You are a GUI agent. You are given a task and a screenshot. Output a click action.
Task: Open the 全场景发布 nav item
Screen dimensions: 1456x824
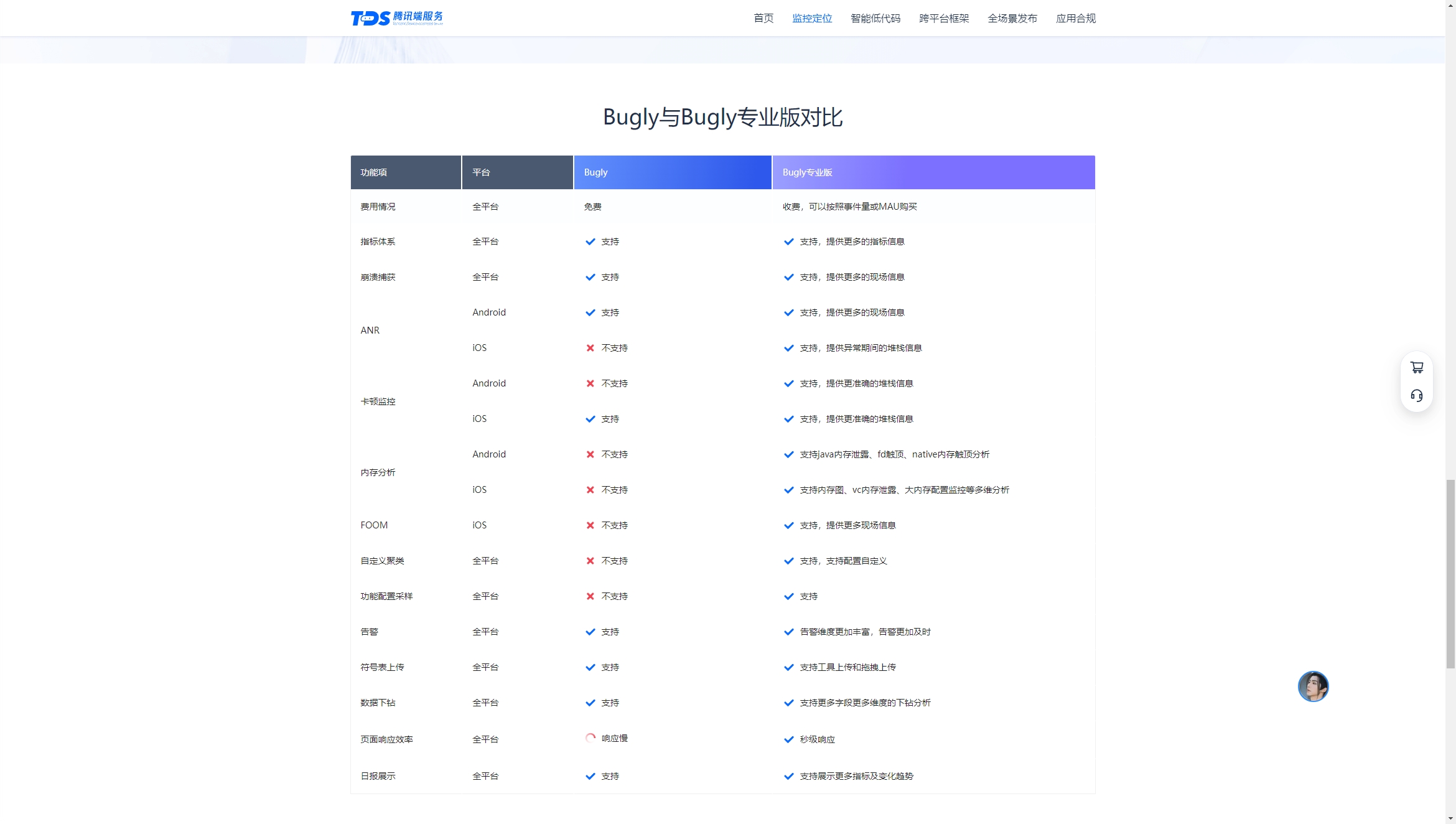[x=1012, y=18]
